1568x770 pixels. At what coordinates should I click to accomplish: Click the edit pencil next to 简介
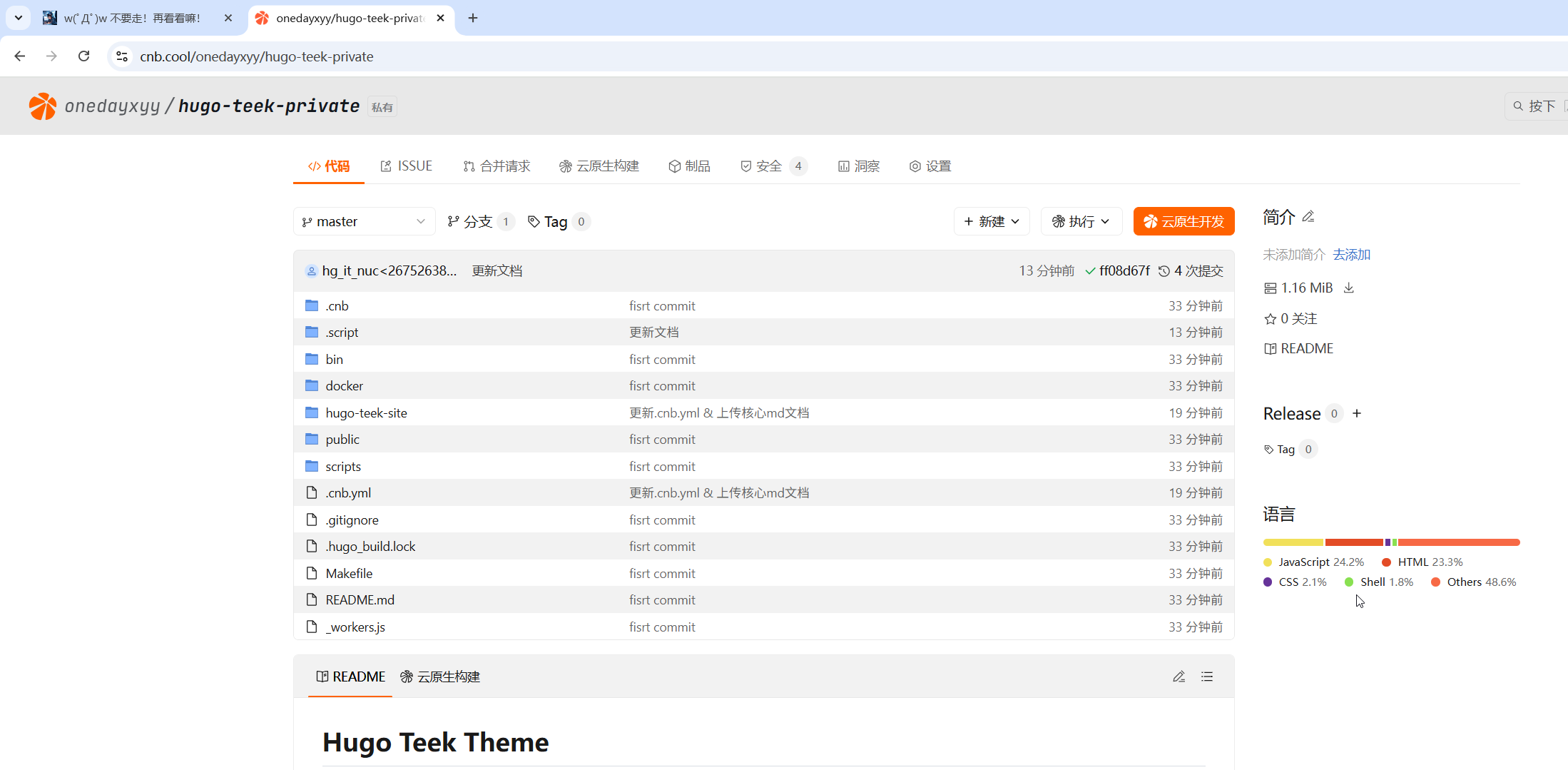1308,216
